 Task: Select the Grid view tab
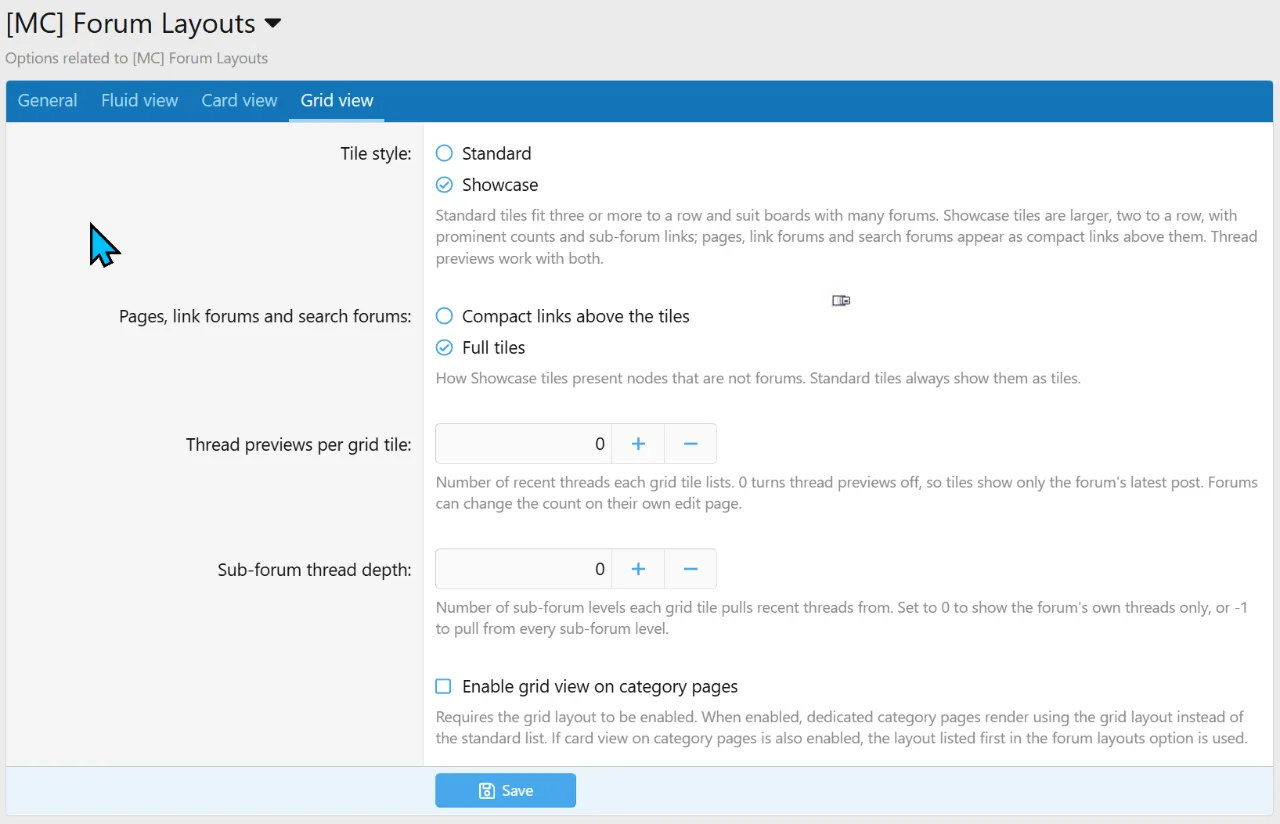point(337,100)
